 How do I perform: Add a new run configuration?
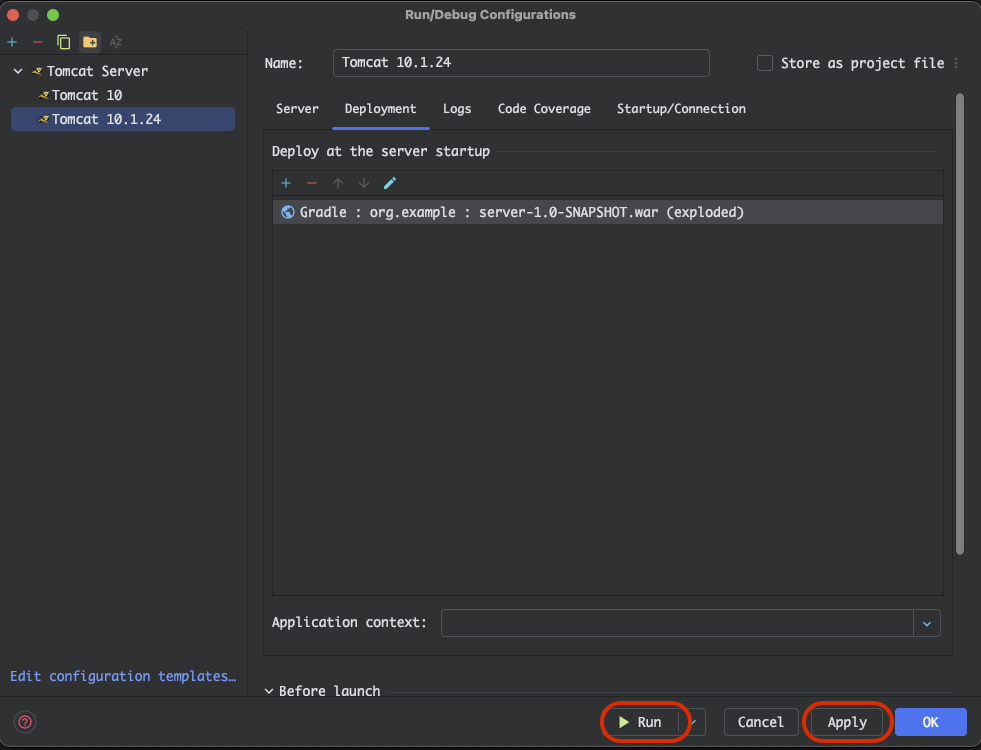[x=12, y=42]
